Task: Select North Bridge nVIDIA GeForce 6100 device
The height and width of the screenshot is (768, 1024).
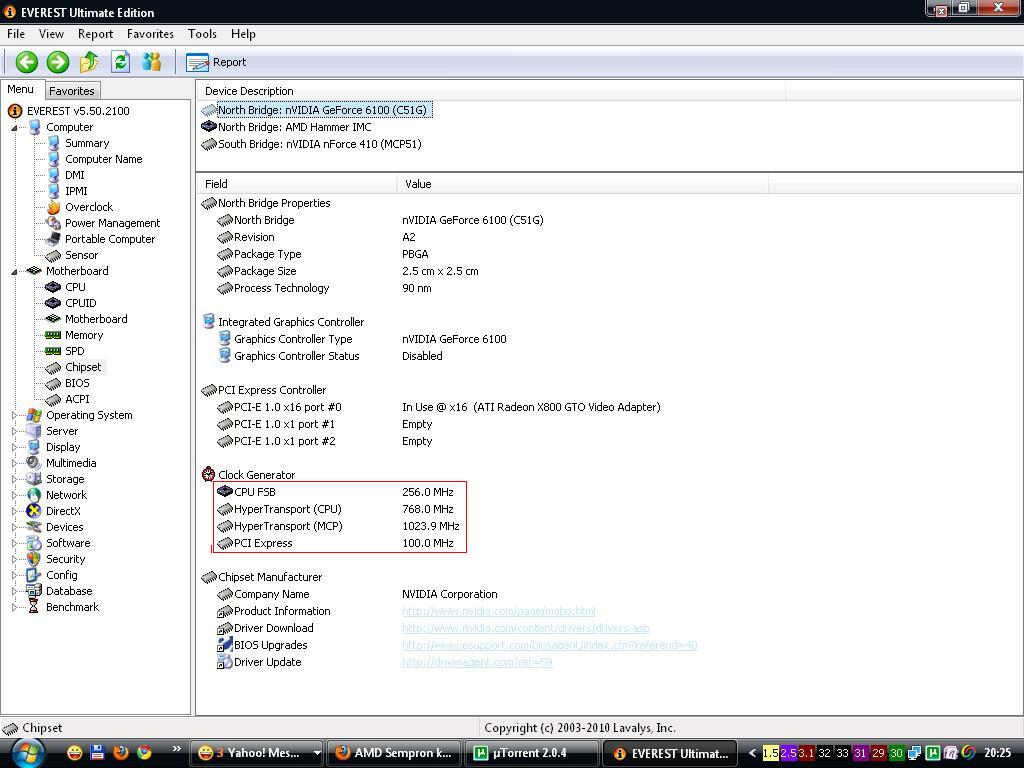Action: pyautogui.click(x=322, y=110)
